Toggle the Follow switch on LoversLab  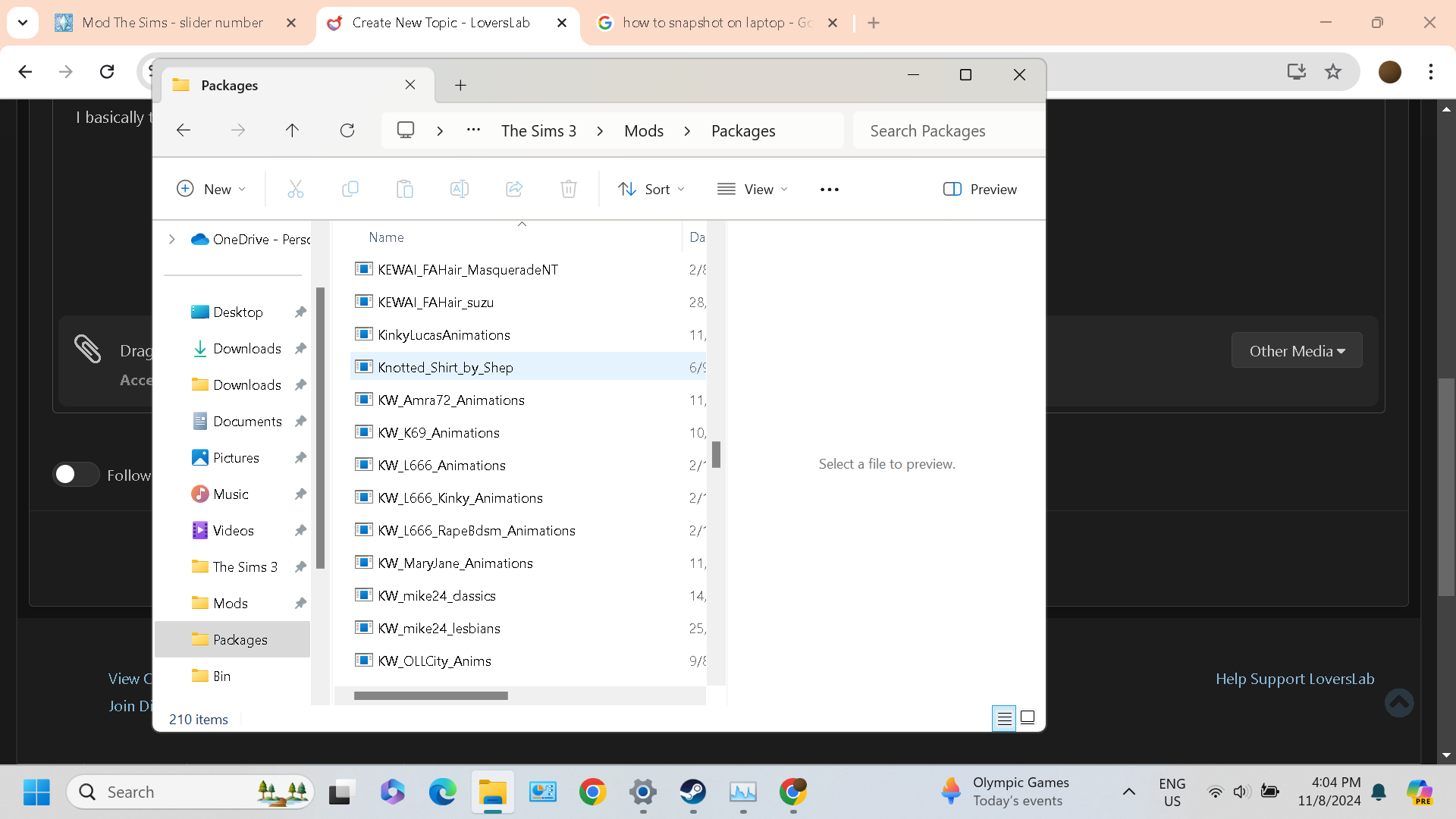pos(76,475)
